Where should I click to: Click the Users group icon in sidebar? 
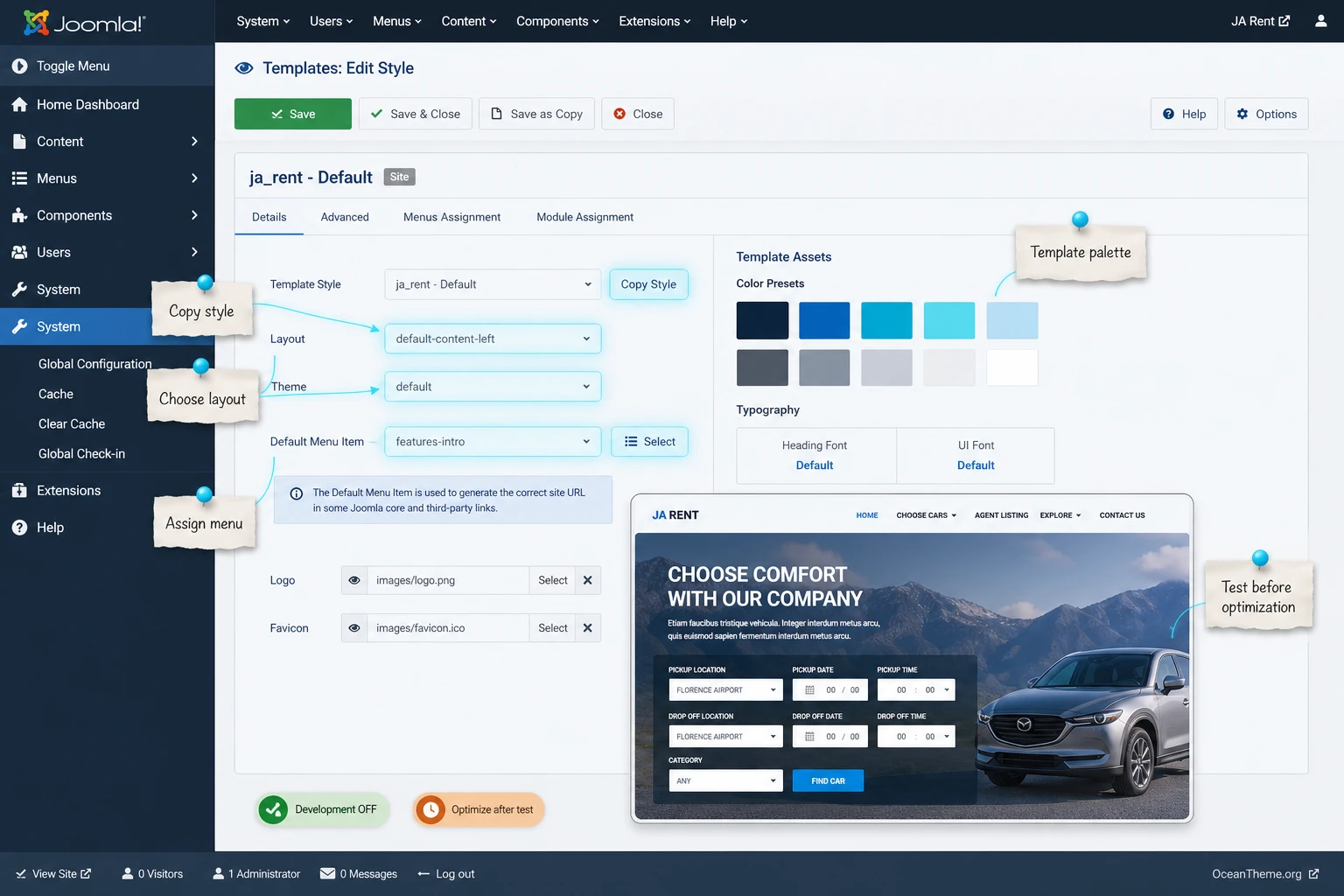coord(19,252)
